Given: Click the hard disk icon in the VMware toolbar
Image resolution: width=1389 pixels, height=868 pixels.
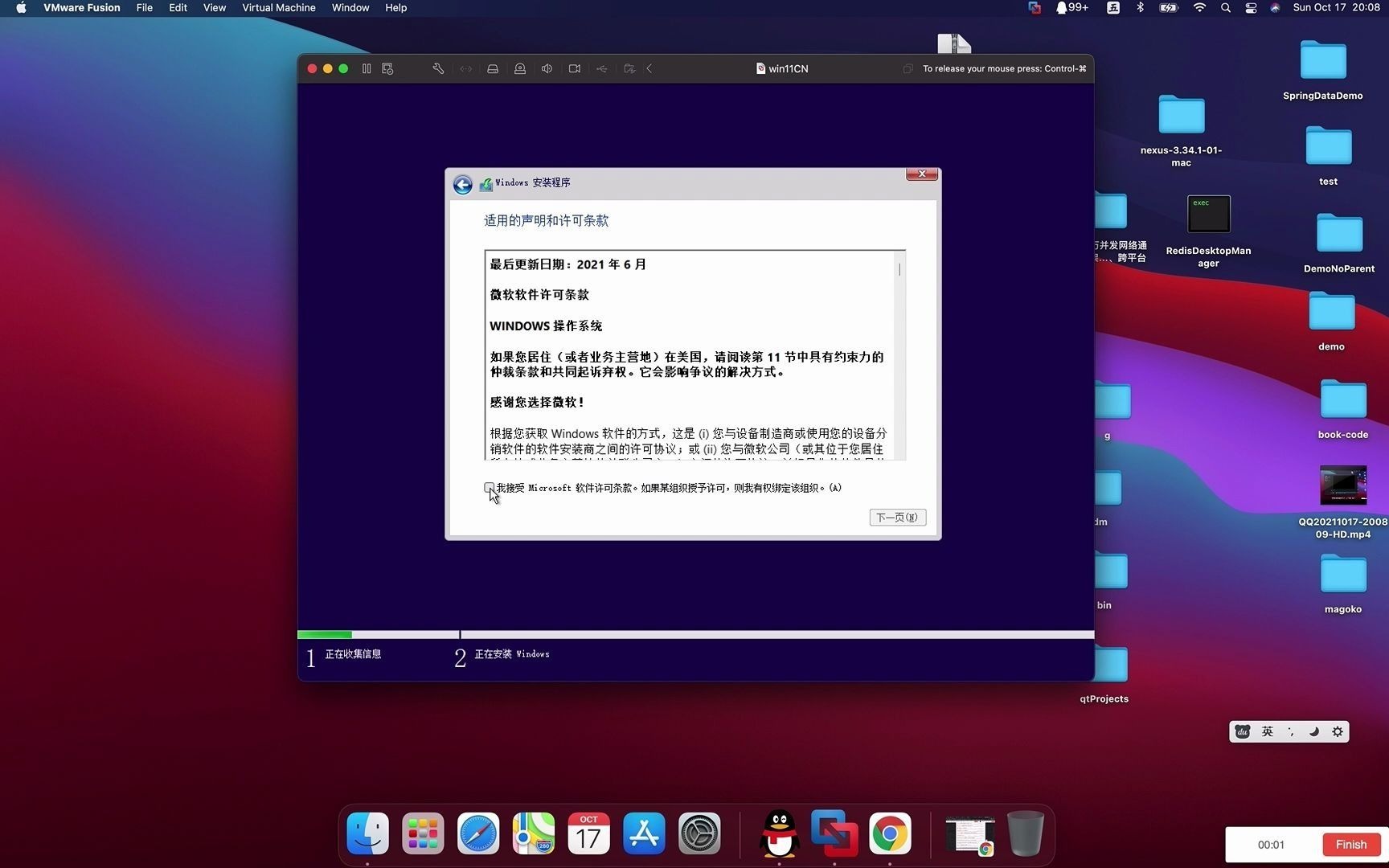Looking at the screenshot, I should tap(493, 69).
